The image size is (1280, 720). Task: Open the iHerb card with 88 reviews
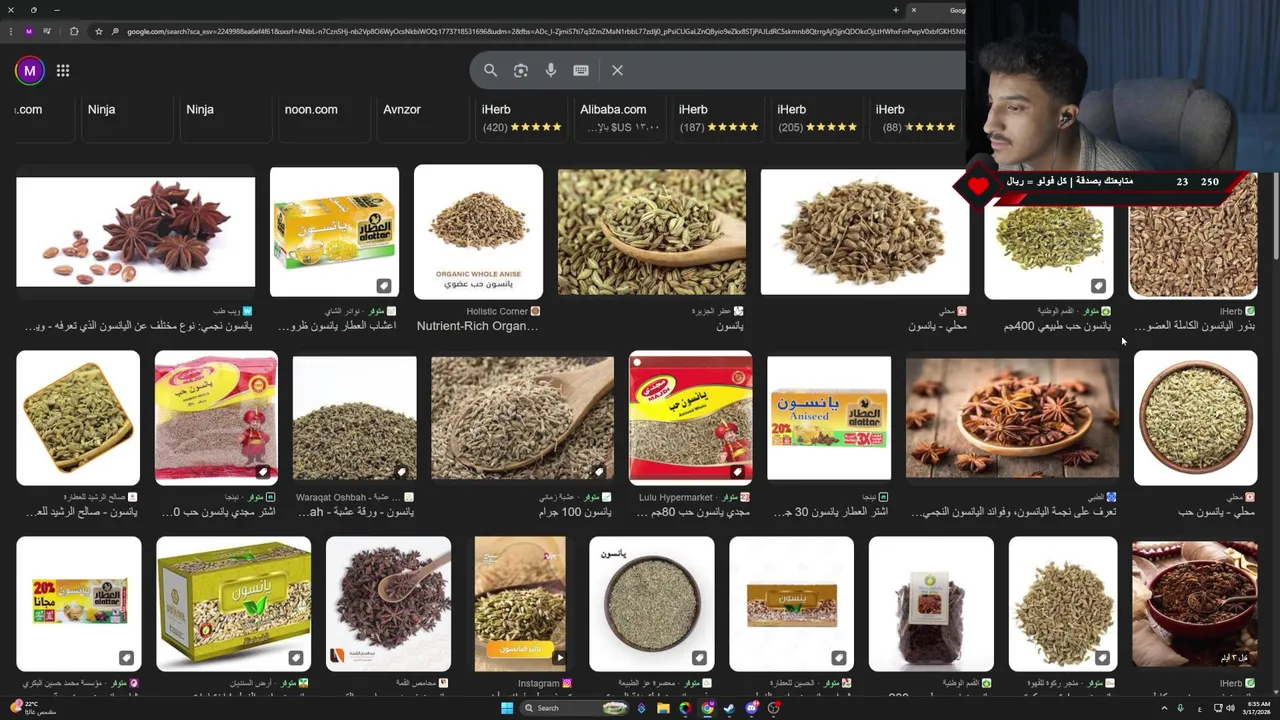coord(914,117)
